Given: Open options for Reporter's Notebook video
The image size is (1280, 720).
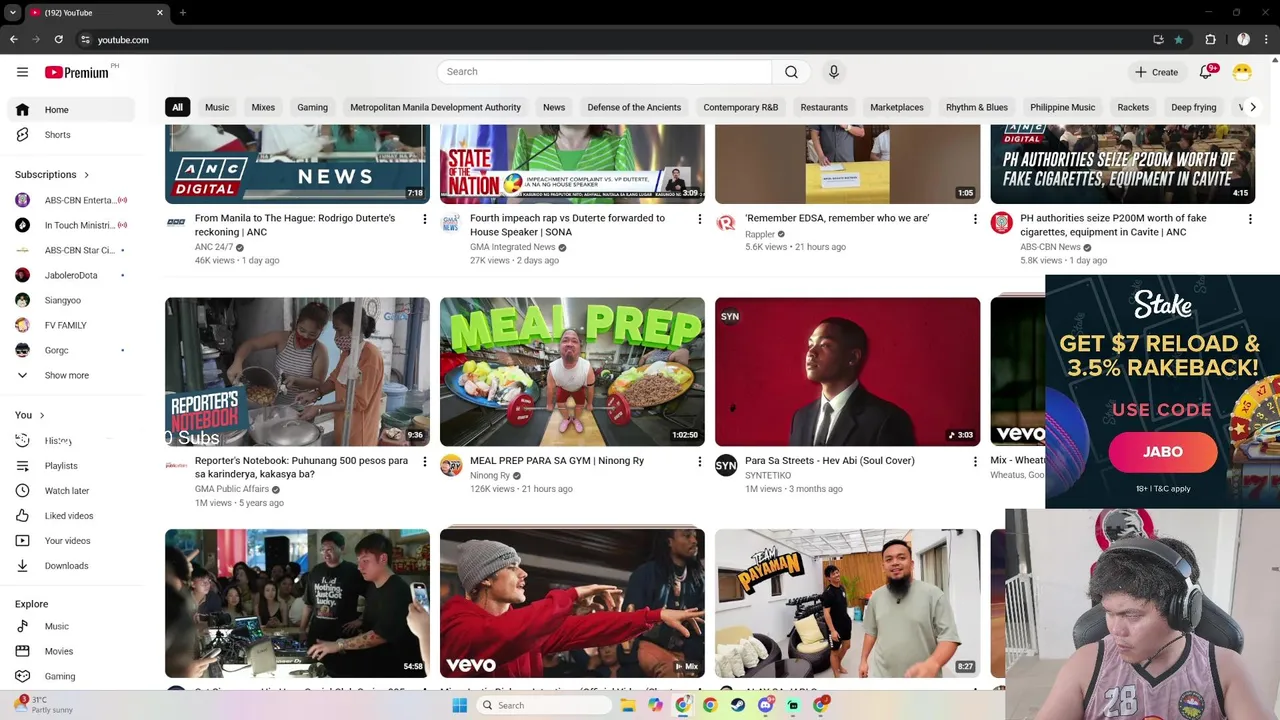Looking at the screenshot, I should (x=424, y=462).
